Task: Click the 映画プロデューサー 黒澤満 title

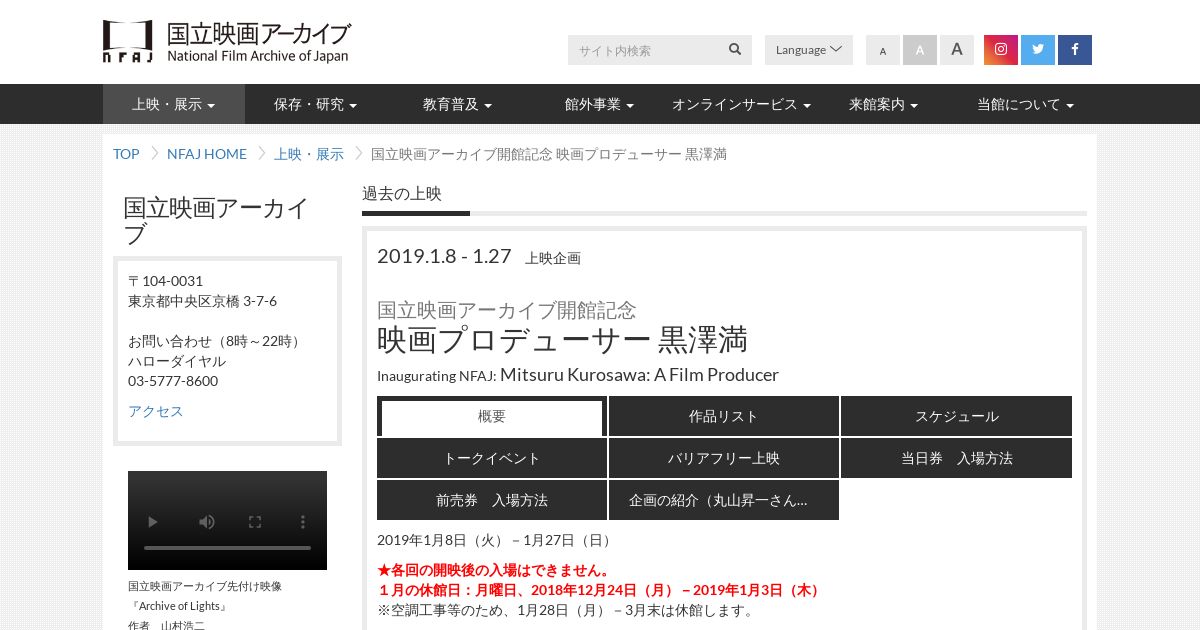Action: [x=562, y=340]
